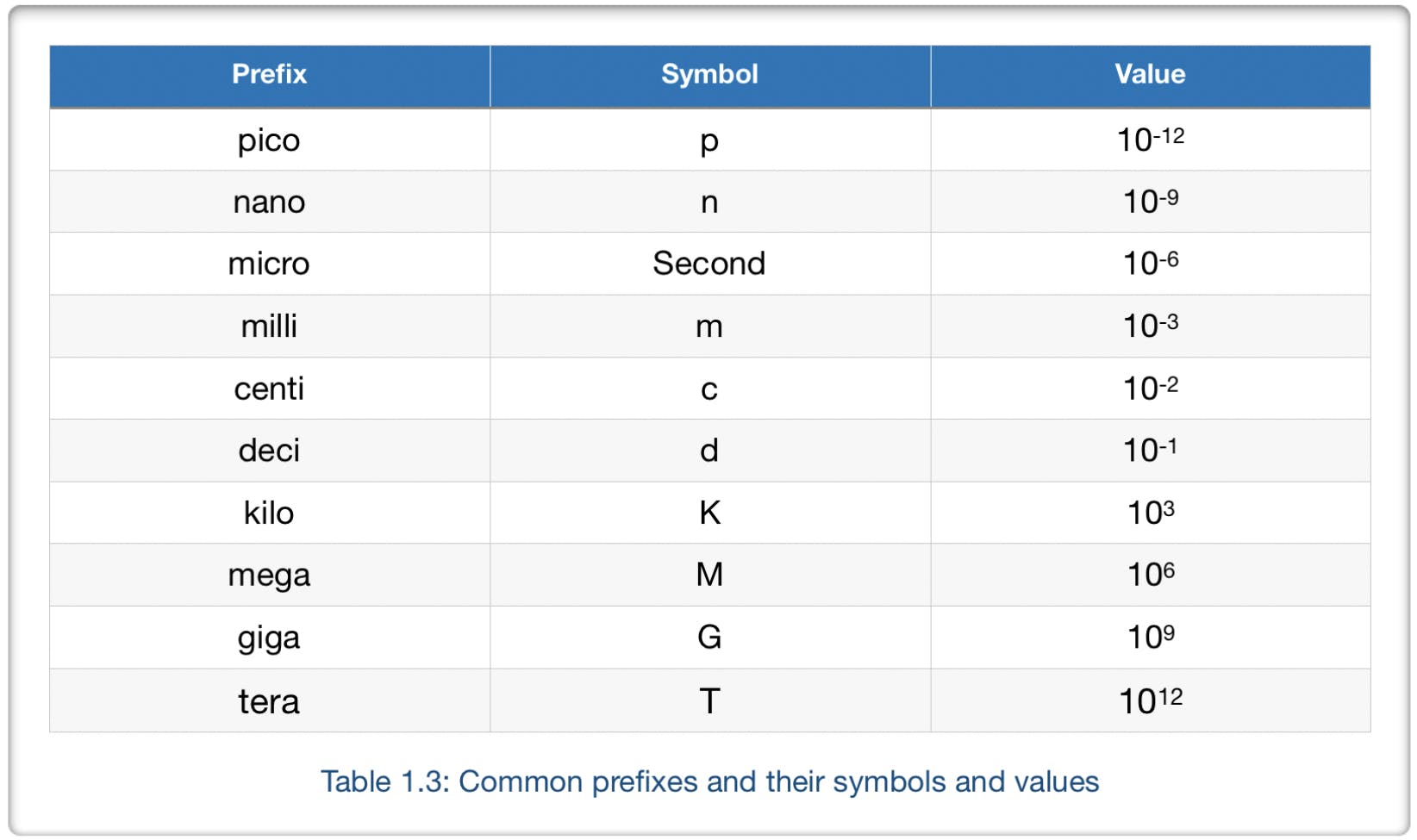
Task: Click the Table 1.3 caption text
Action: 709,781
